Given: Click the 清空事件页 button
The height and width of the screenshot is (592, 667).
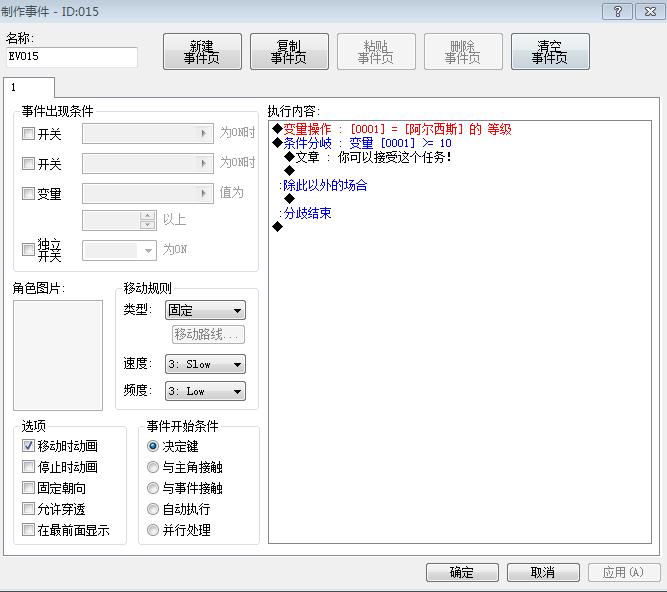Looking at the screenshot, I should click(550, 51).
